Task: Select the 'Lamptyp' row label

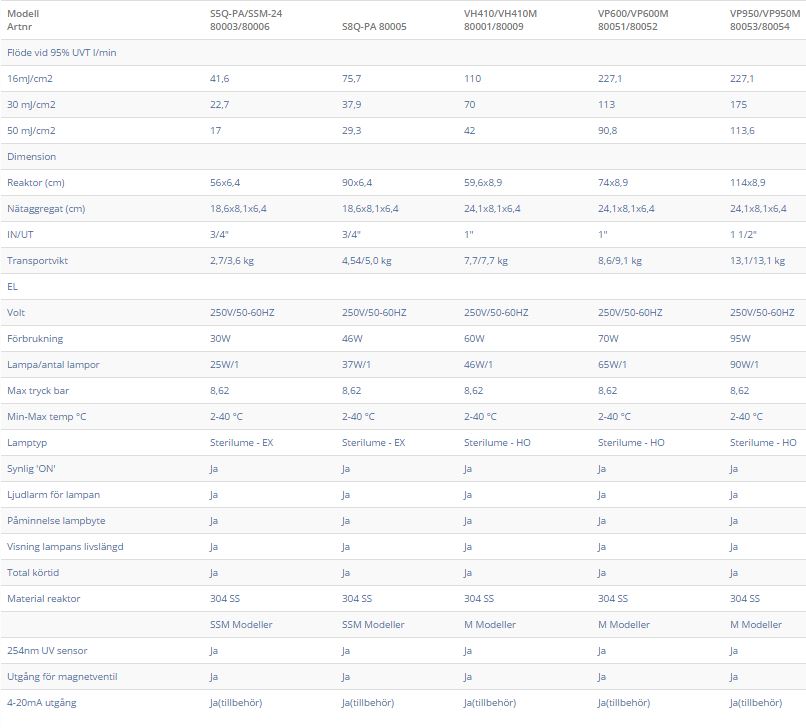Action: point(26,442)
